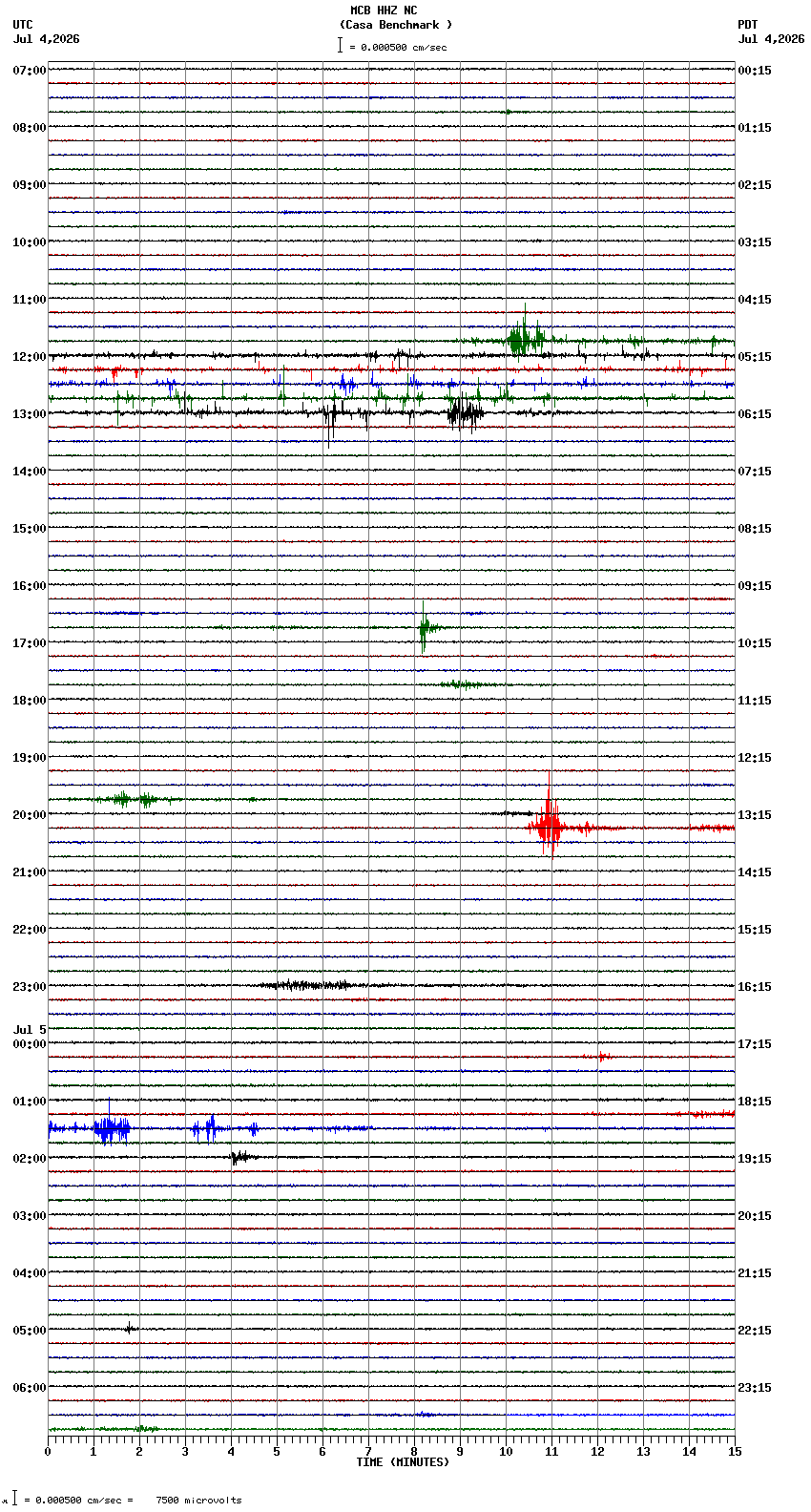Click the 'Jul 5' date change label
Viewport: 811px width, 1512px height.
coord(30,1030)
